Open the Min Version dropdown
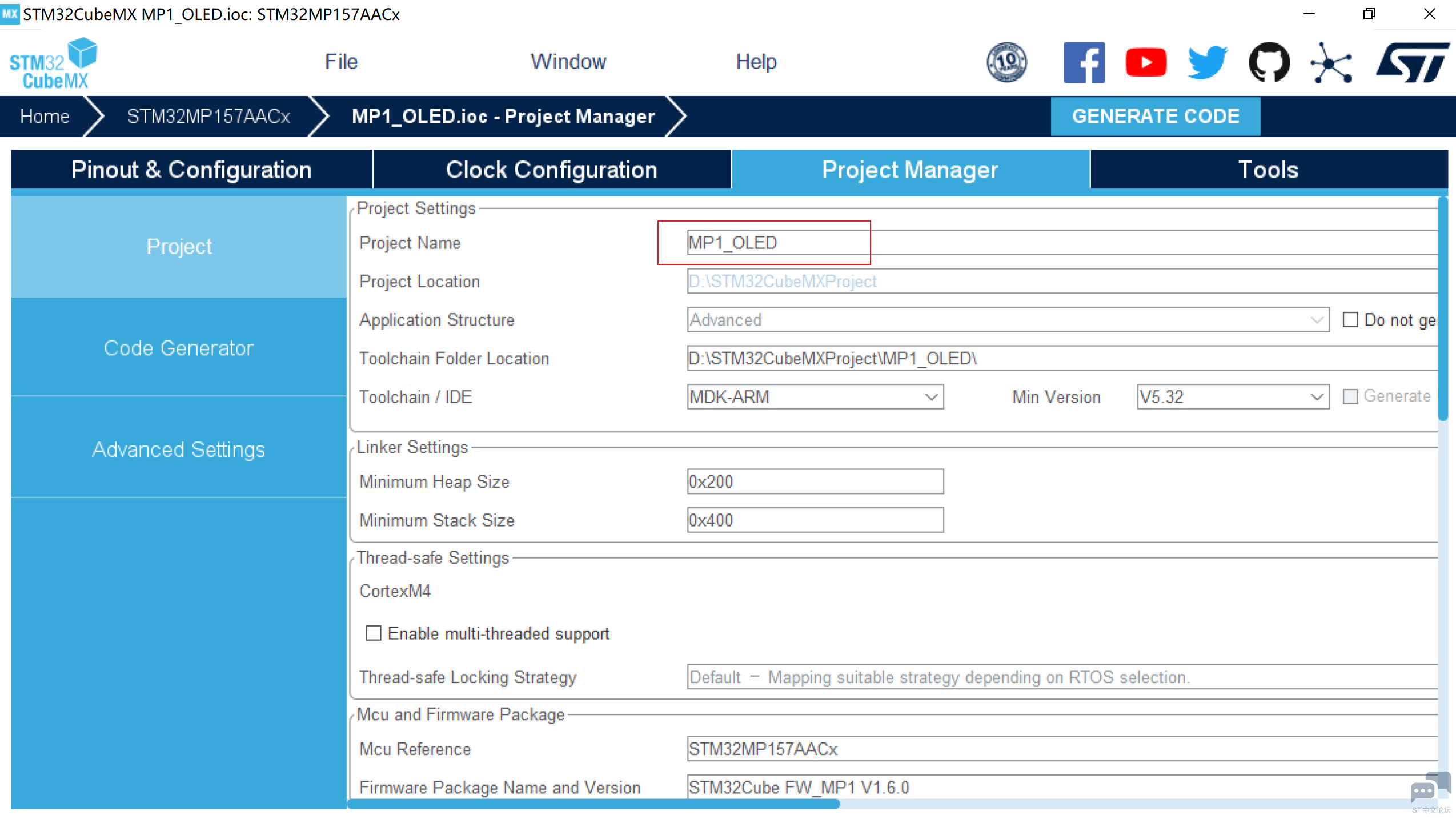The height and width of the screenshot is (819, 1456). tap(1233, 396)
